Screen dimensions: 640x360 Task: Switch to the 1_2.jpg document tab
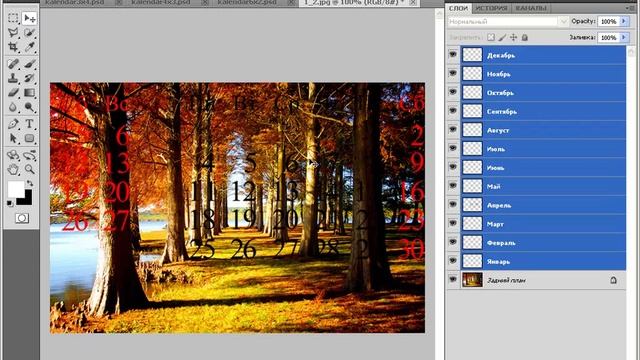click(354, 2)
